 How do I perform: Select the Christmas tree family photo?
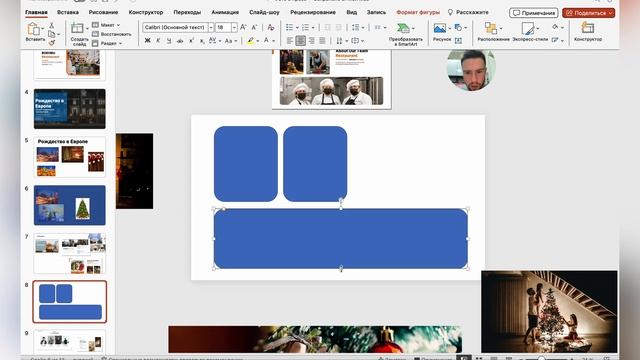549,311
